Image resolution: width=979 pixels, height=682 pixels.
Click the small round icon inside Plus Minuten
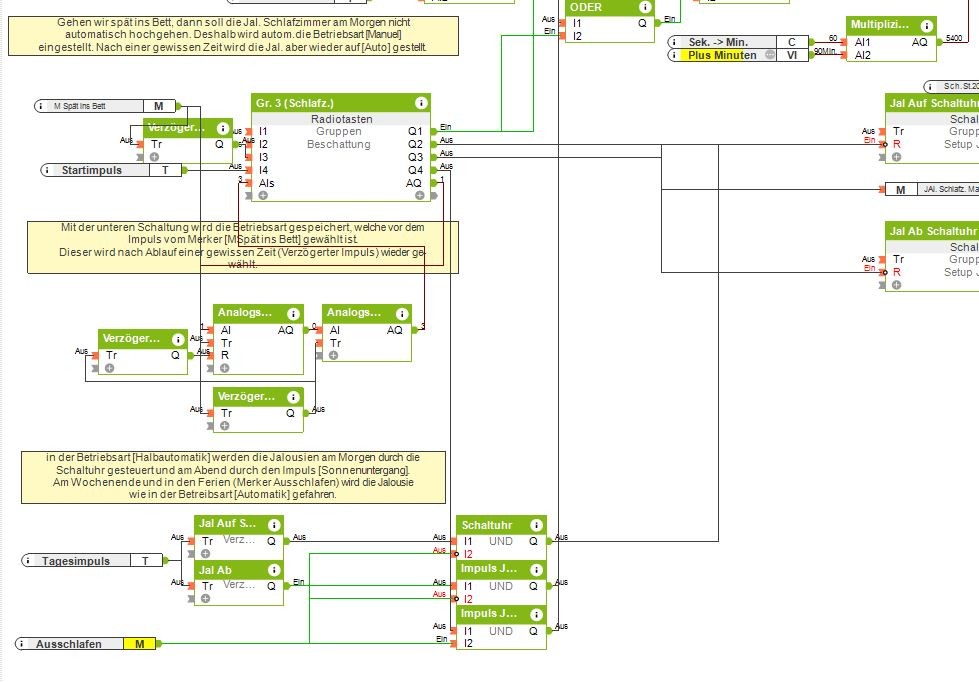[x=770, y=55]
